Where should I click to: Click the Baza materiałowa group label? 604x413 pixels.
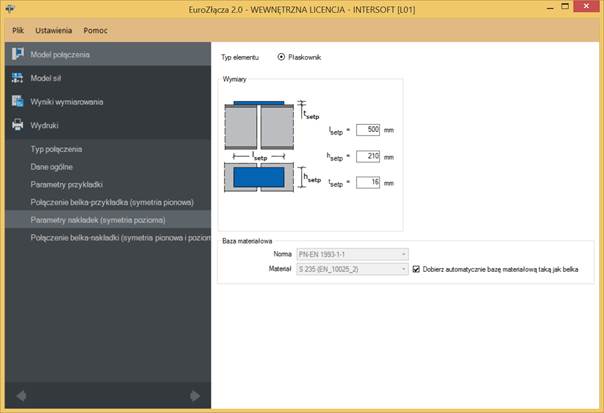point(247,241)
